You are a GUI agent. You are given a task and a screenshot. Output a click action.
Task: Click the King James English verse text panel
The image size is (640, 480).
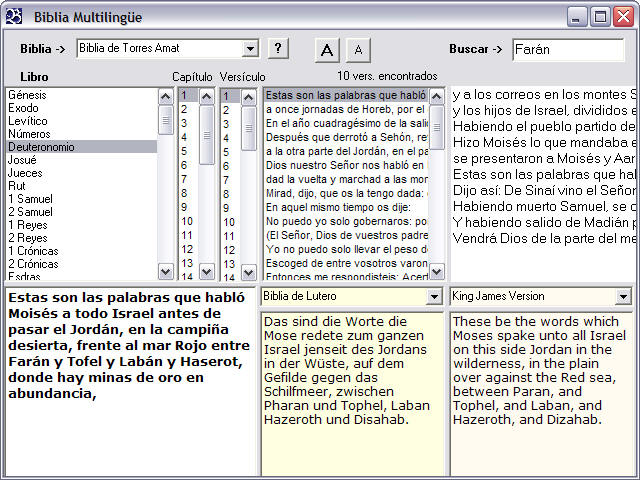tap(541, 394)
